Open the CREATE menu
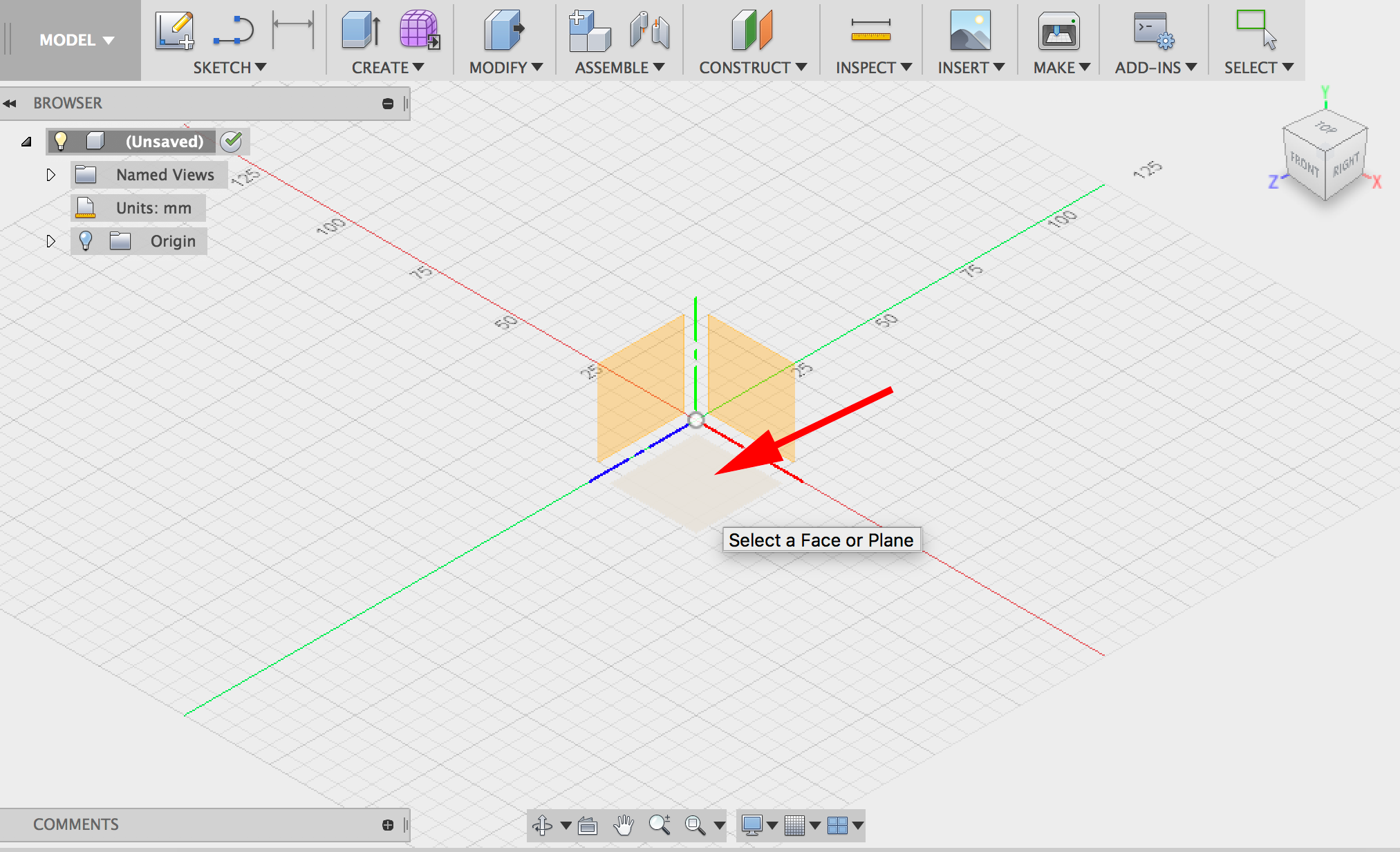The image size is (1400, 852). coord(388,68)
